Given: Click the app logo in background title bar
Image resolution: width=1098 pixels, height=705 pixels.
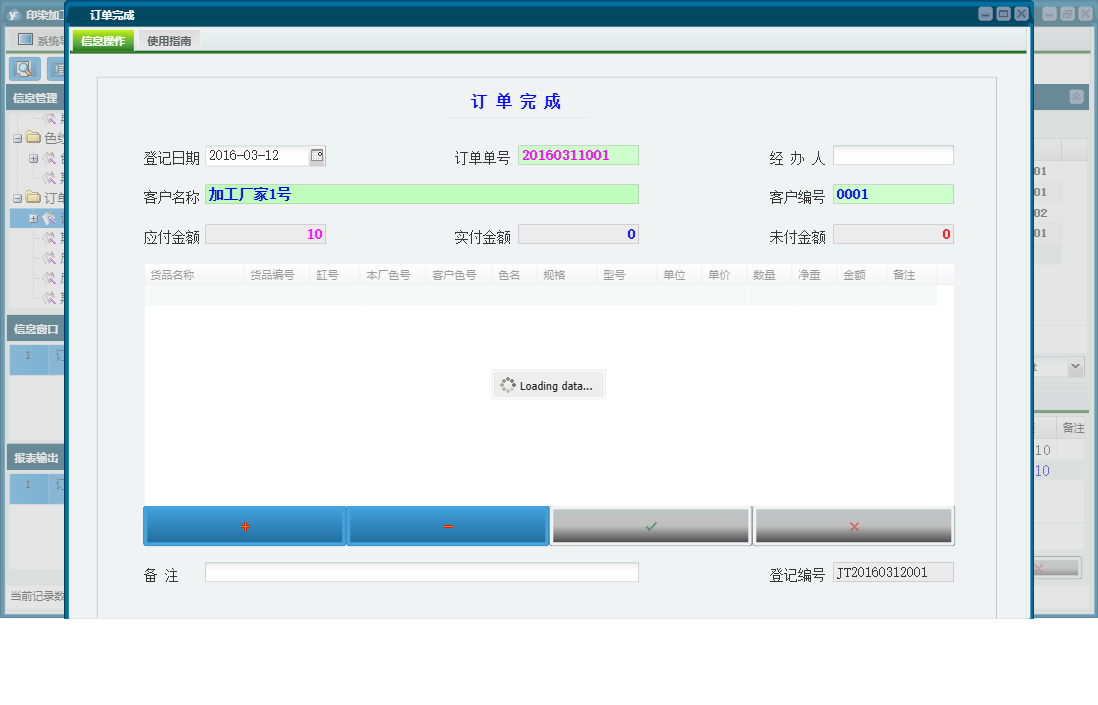Looking at the screenshot, I should [13, 15].
